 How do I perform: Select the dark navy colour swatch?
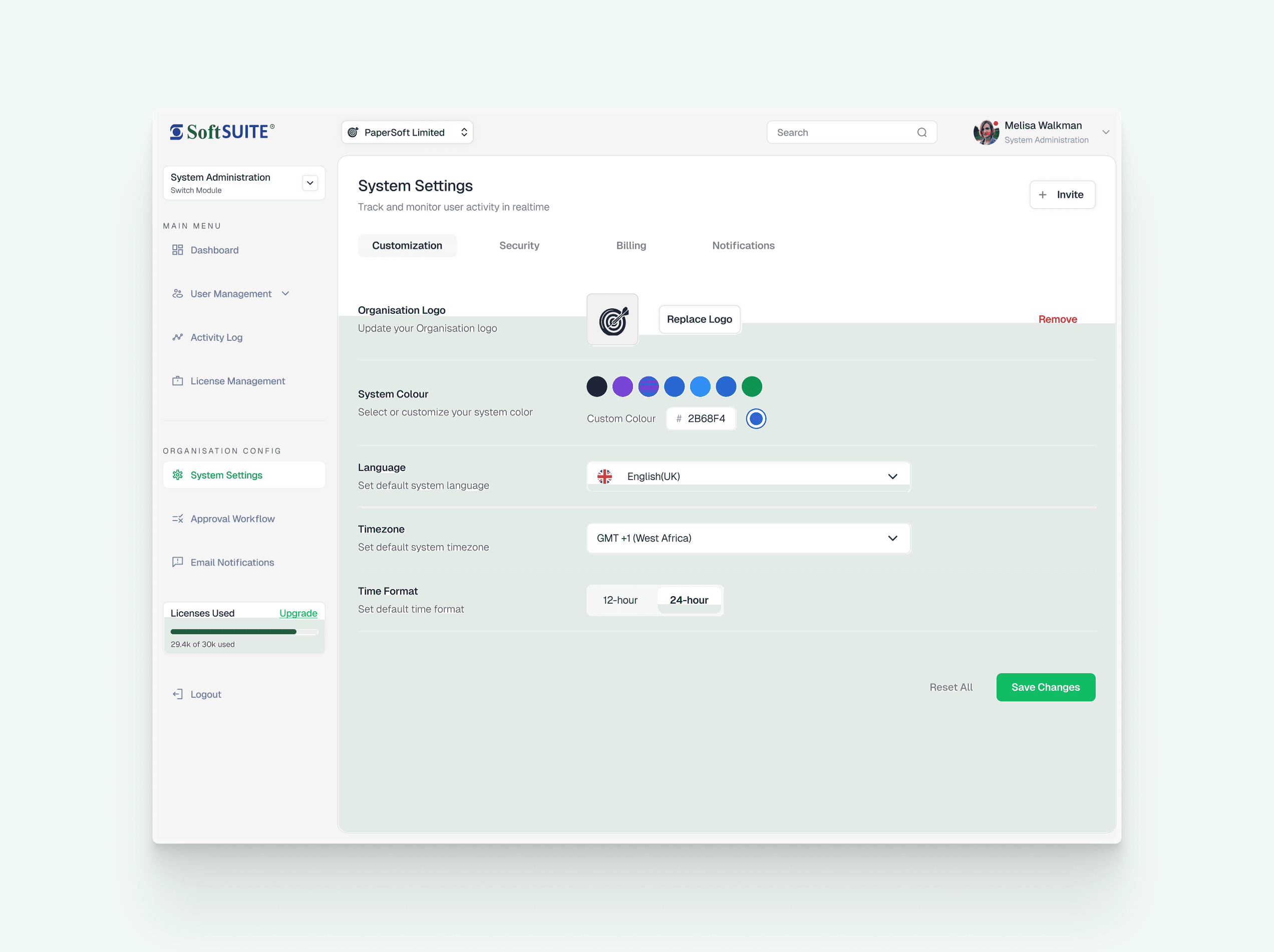pyautogui.click(x=596, y=386)
